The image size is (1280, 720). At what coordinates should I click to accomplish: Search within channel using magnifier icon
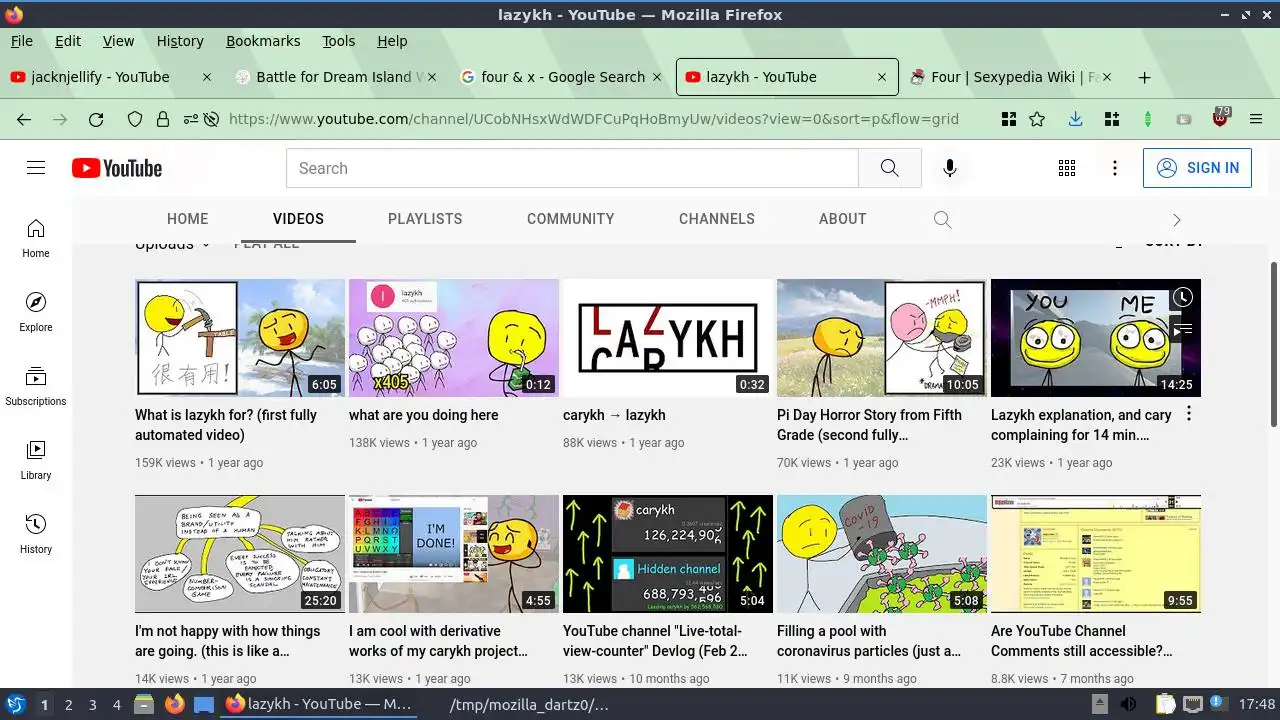pyautogui.click(x=942, y=219)
